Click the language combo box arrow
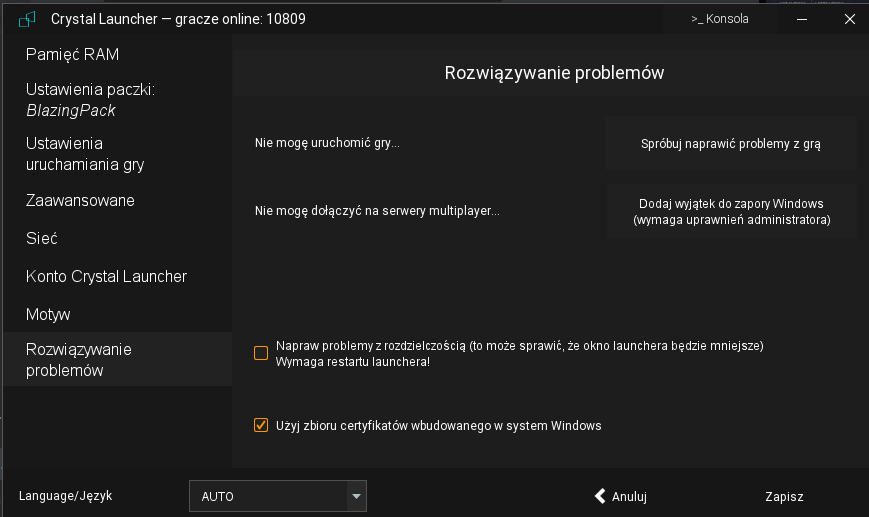This screenshot has width=869, height=517. (x=356, y=496)
